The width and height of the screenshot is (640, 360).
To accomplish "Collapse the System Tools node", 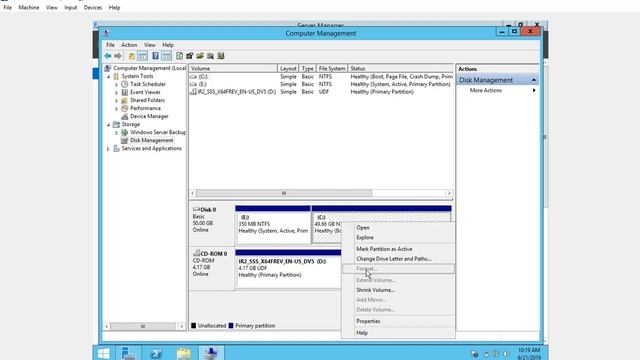I will pos(109,76).
